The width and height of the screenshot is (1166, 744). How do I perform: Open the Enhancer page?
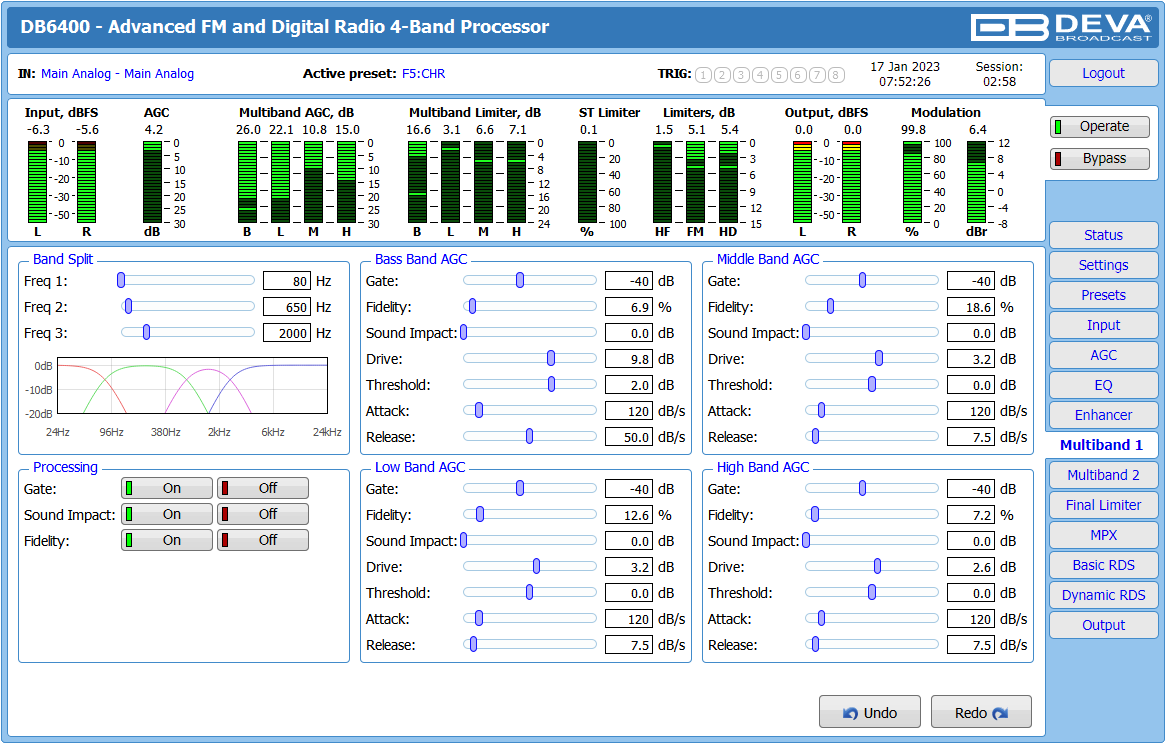[x=1104, y=415]
